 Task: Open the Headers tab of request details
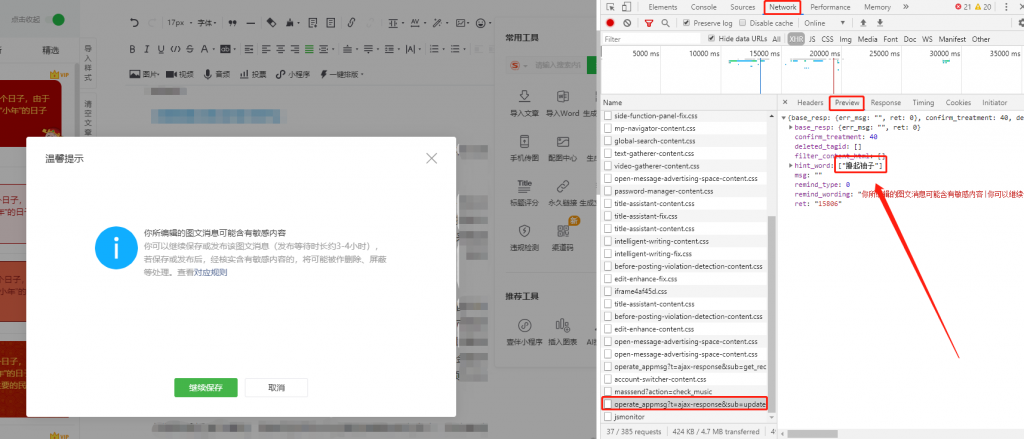tap(810, 103)
